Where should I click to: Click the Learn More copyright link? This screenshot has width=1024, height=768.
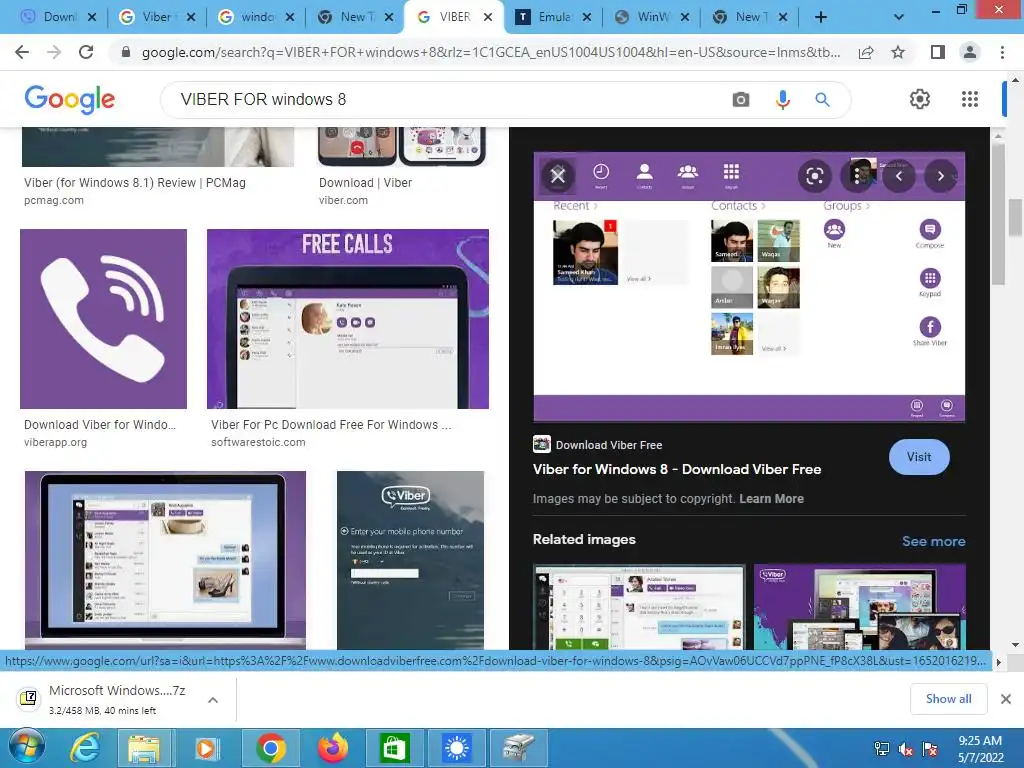[771, 499]
